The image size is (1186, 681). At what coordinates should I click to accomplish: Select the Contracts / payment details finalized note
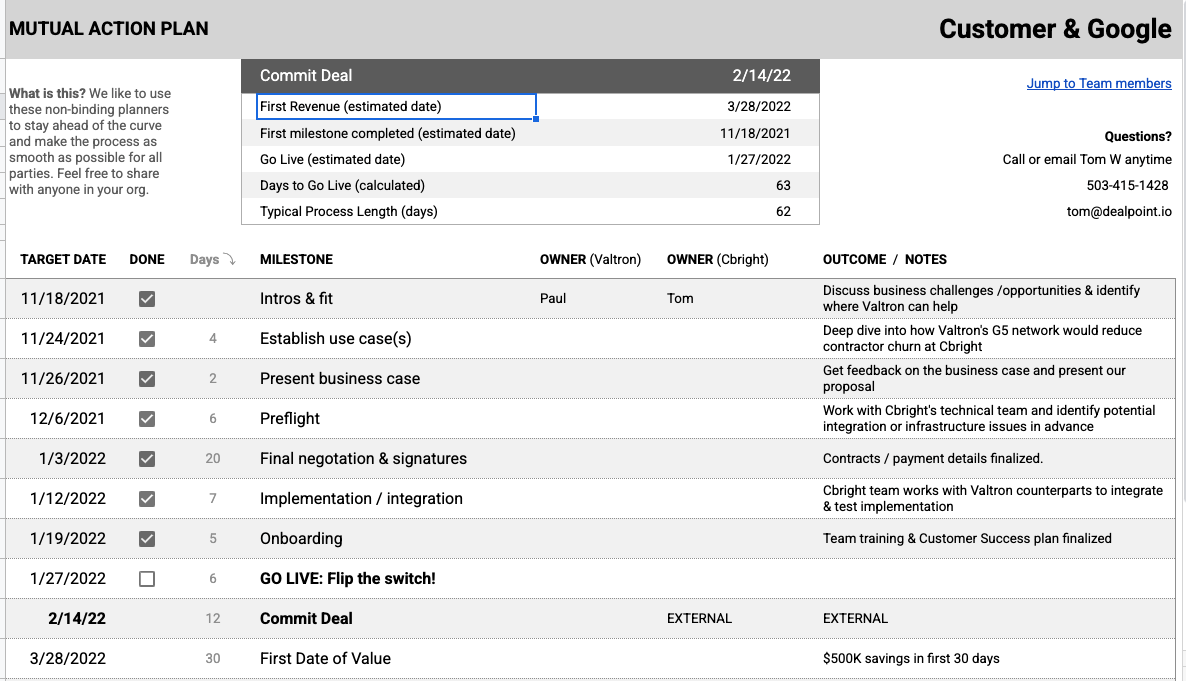click(933, 459)
